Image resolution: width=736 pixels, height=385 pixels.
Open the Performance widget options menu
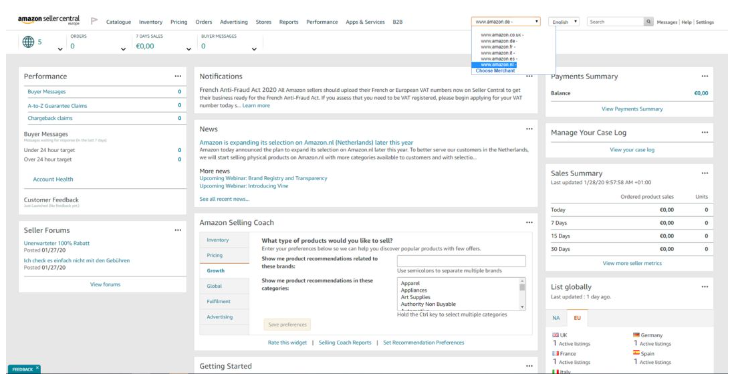[177, 76]
